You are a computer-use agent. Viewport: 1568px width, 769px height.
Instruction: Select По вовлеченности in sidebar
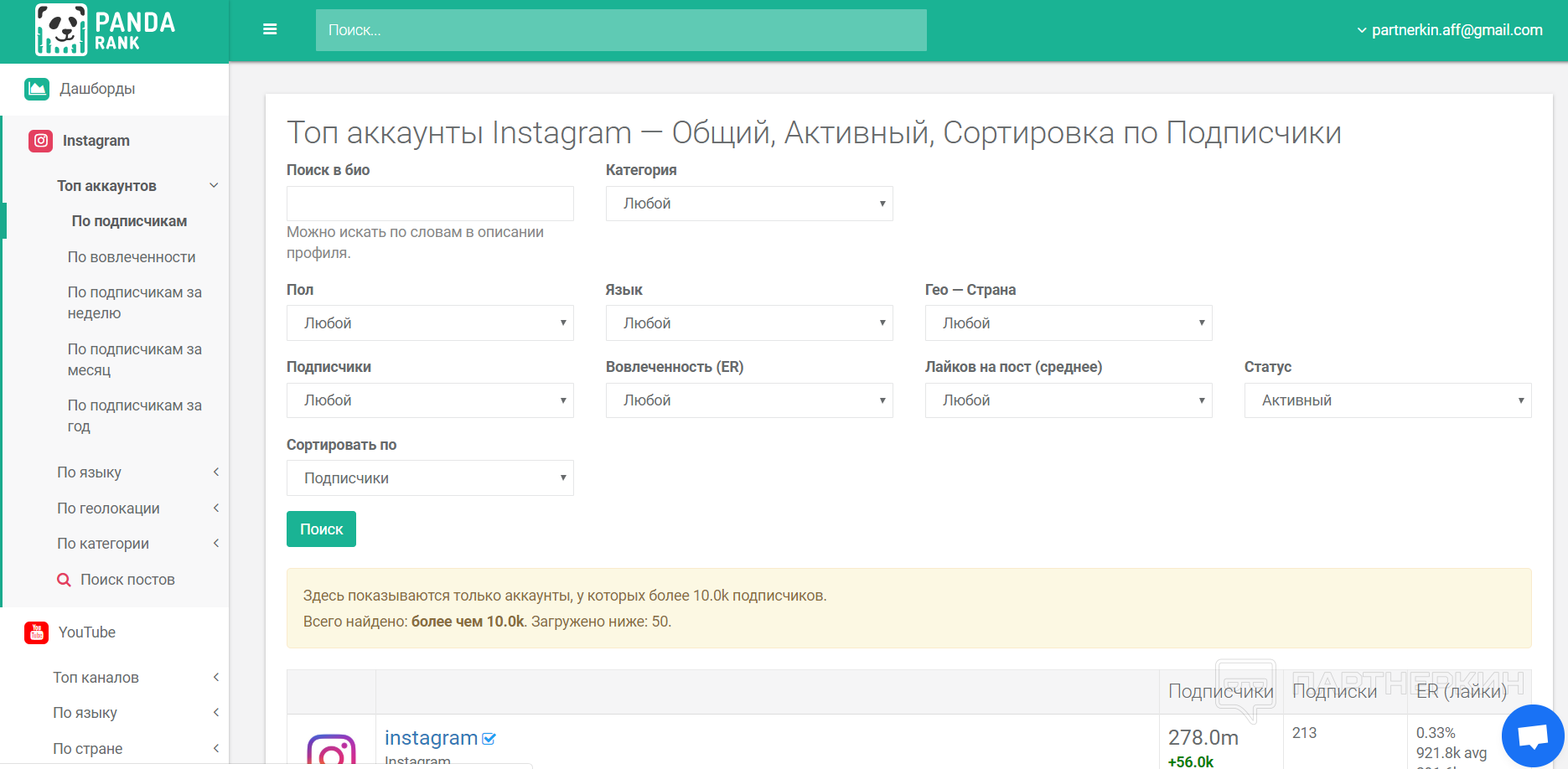(132, 257)
